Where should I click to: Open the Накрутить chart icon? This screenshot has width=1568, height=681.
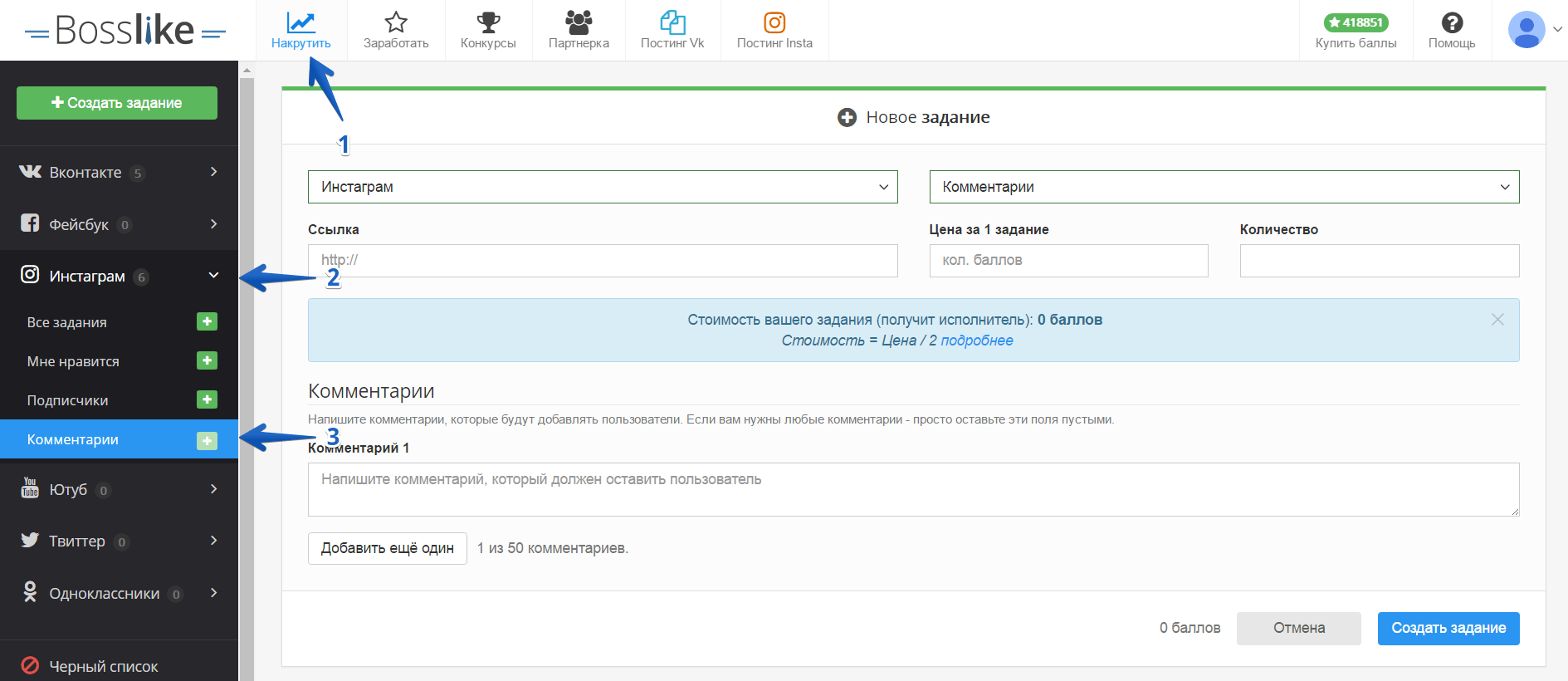click(x=300, y=22)
